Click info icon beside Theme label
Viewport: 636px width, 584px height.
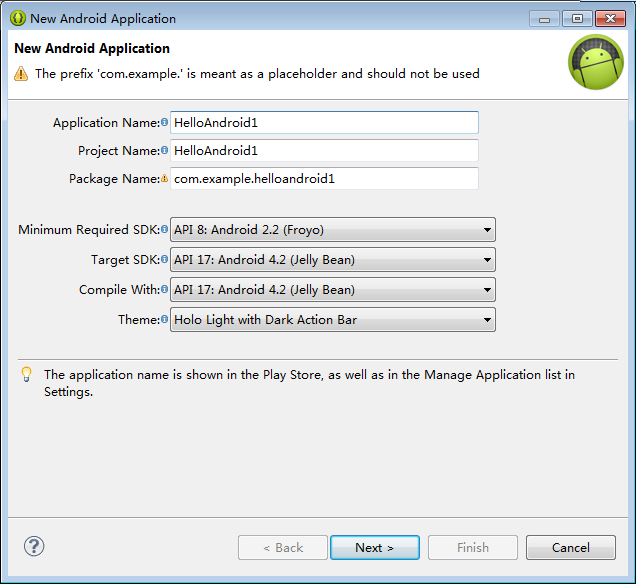coord(164,319)
